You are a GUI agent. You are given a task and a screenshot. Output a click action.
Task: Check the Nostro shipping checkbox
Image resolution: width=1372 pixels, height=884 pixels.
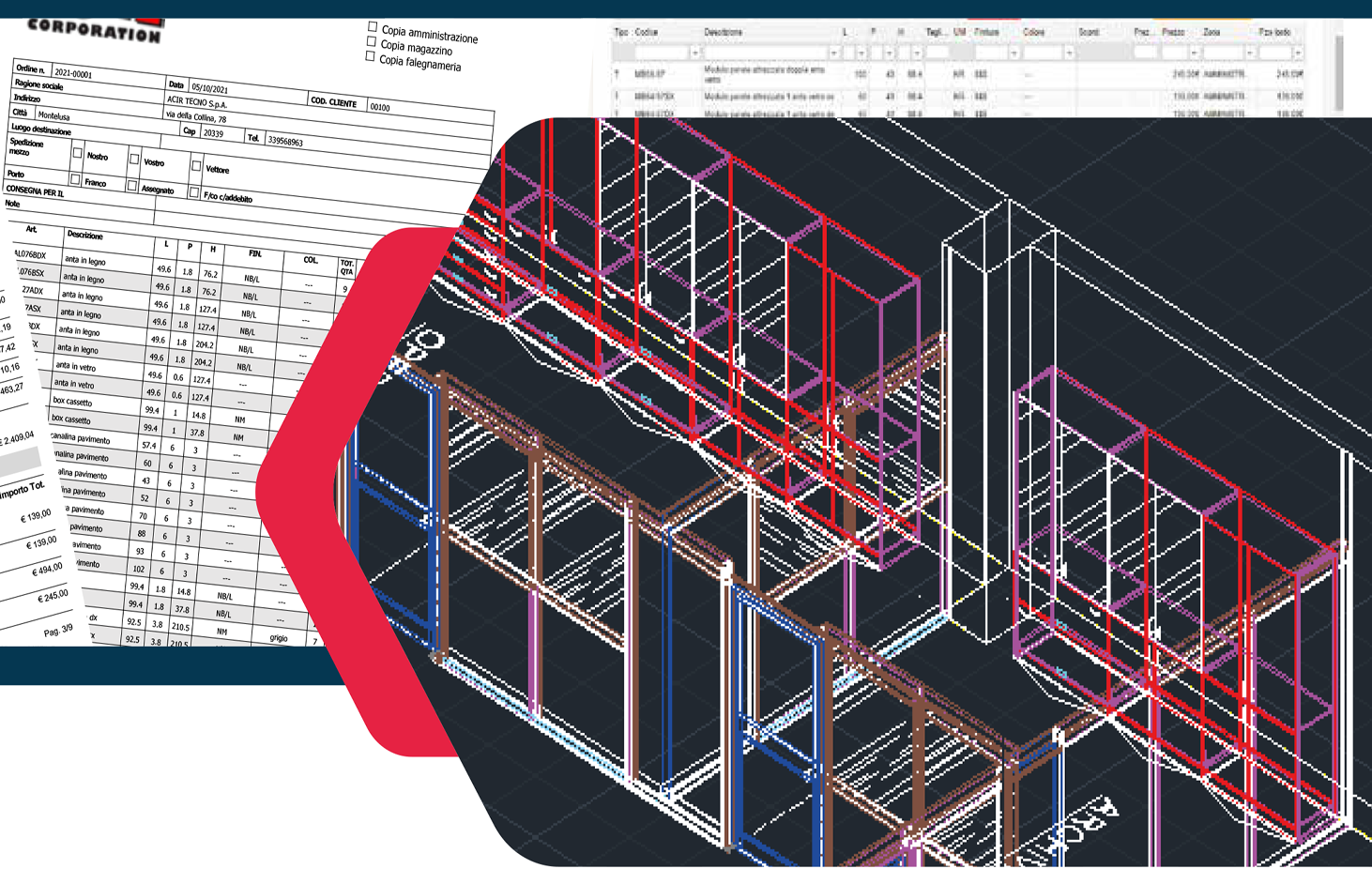tap(77, 153)
